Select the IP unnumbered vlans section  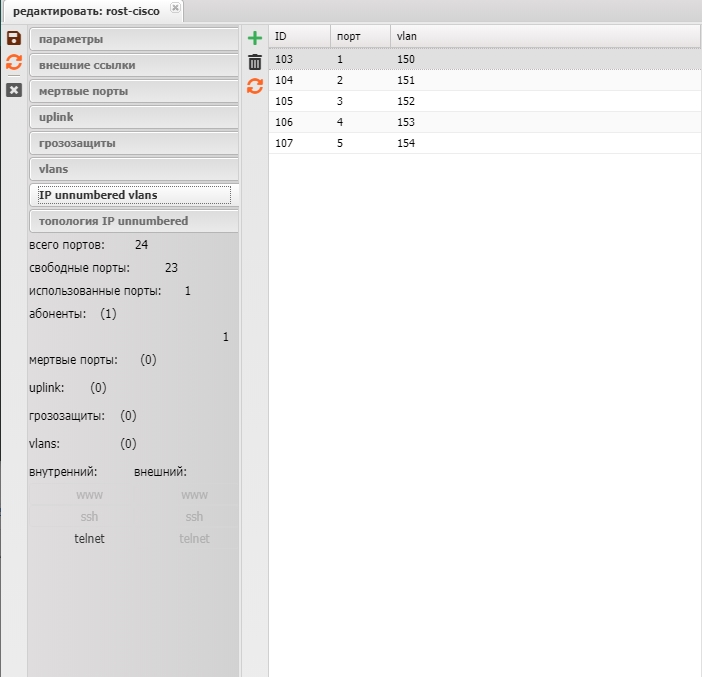[x=133, y=195]
